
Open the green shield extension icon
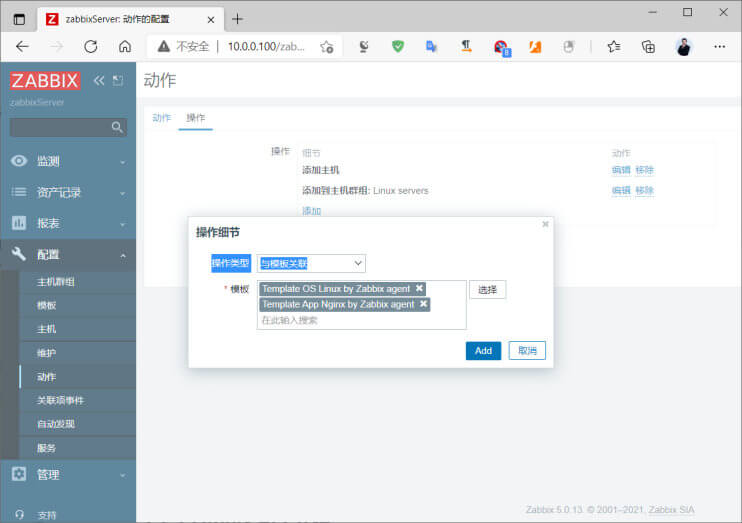[x=398, y=46]
